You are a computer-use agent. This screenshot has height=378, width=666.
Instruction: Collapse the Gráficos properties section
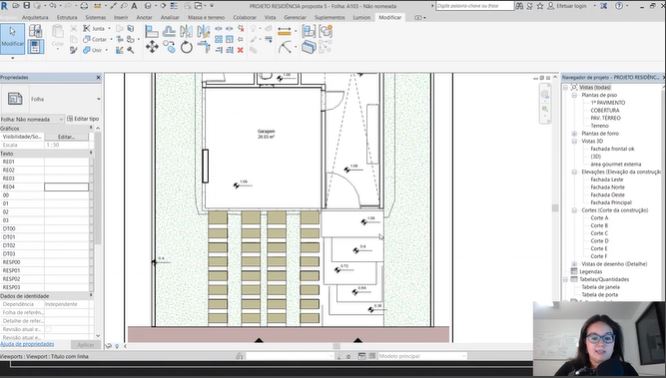click(91, 128)
